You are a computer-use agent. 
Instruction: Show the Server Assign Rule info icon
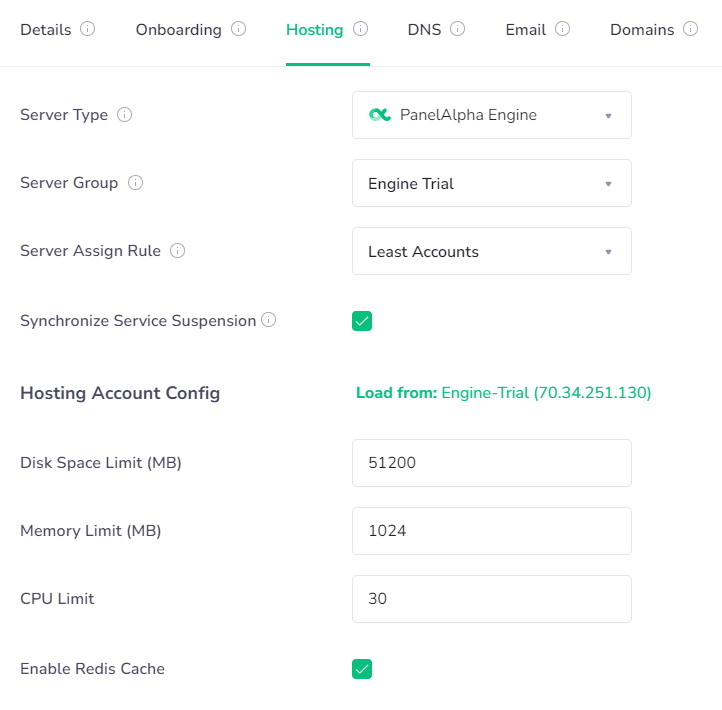(177, 250)
